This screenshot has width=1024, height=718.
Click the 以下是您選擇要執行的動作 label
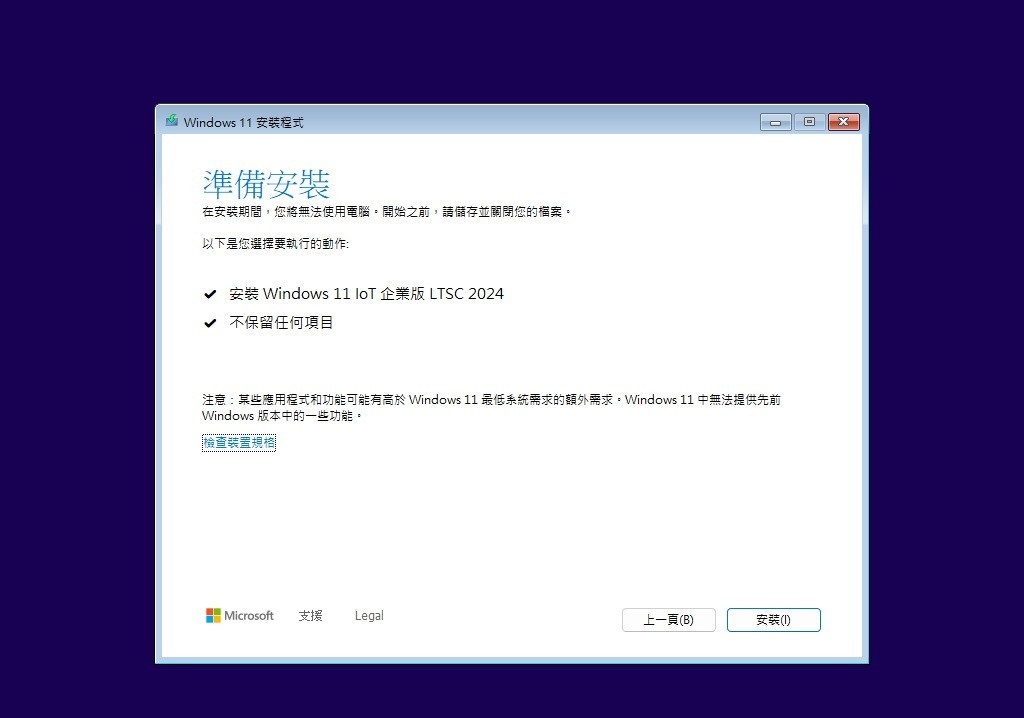276,244
